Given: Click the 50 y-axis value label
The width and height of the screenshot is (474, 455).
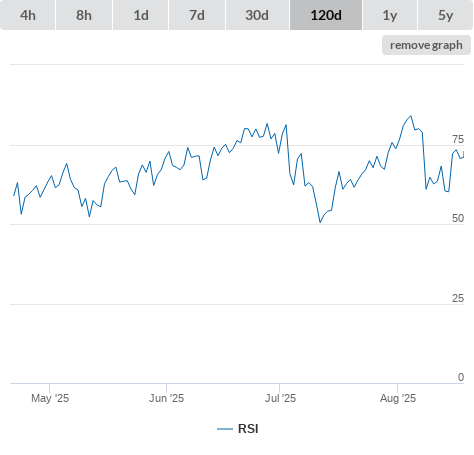Looking at the screenshot, I should pyautogui.click(x=458, y=218).
